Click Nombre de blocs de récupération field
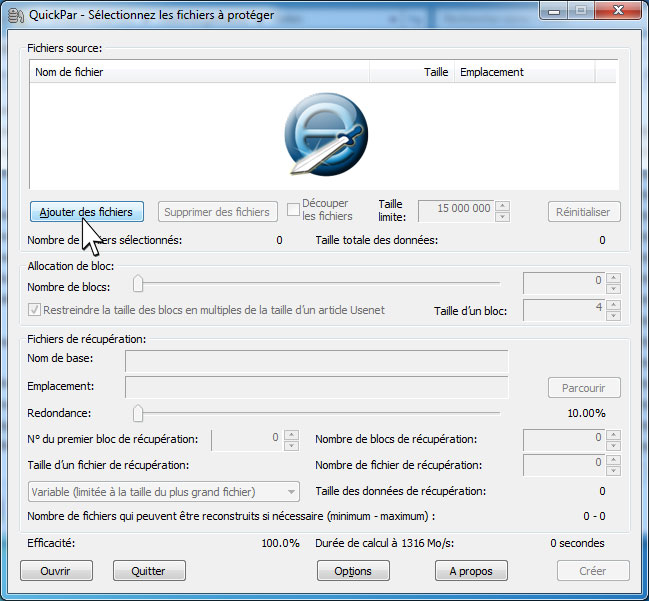The height and width of the screenshot is (601, 649). 563,440
